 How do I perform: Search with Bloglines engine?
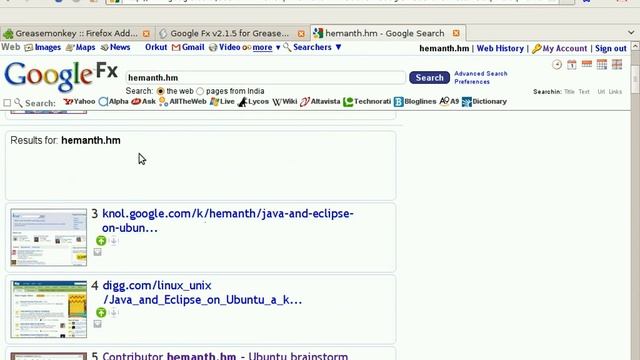point(415,102)
